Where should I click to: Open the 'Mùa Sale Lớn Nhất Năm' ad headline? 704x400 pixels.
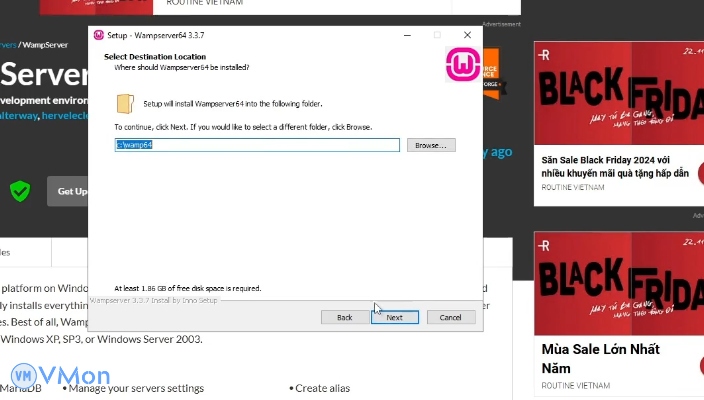(600, 359)
